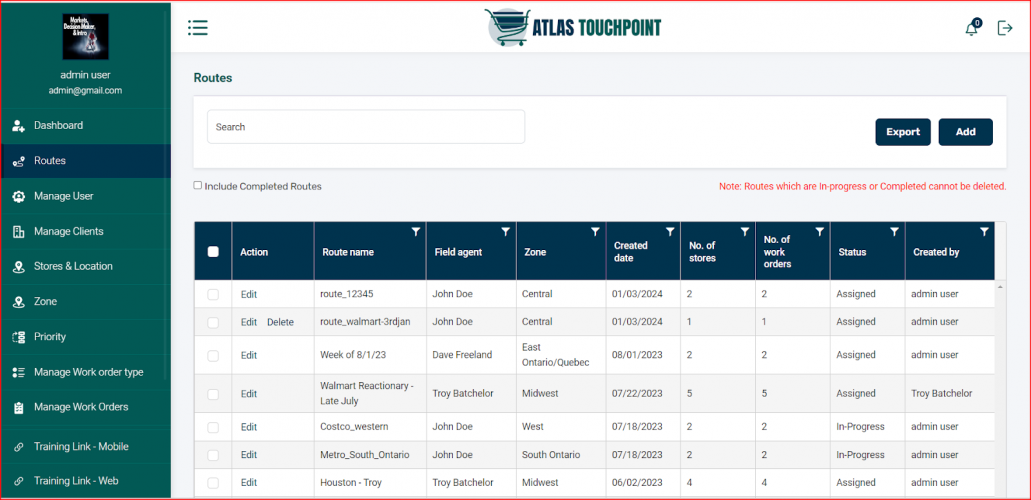
Task: Select the Costco_western row checkbox
Action: (213, 427)
